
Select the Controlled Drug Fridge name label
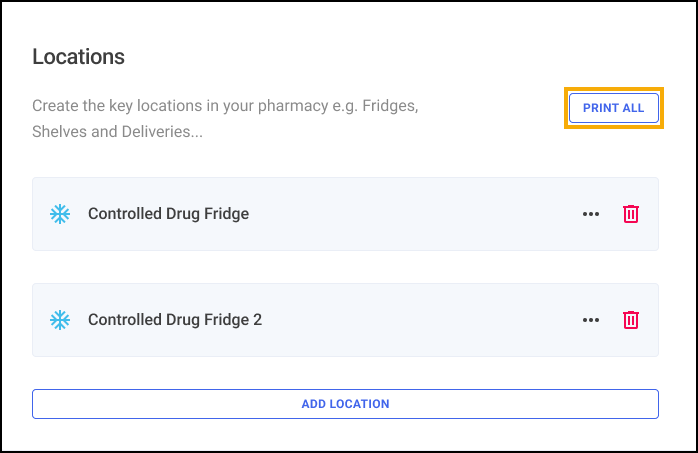point(168,214)
